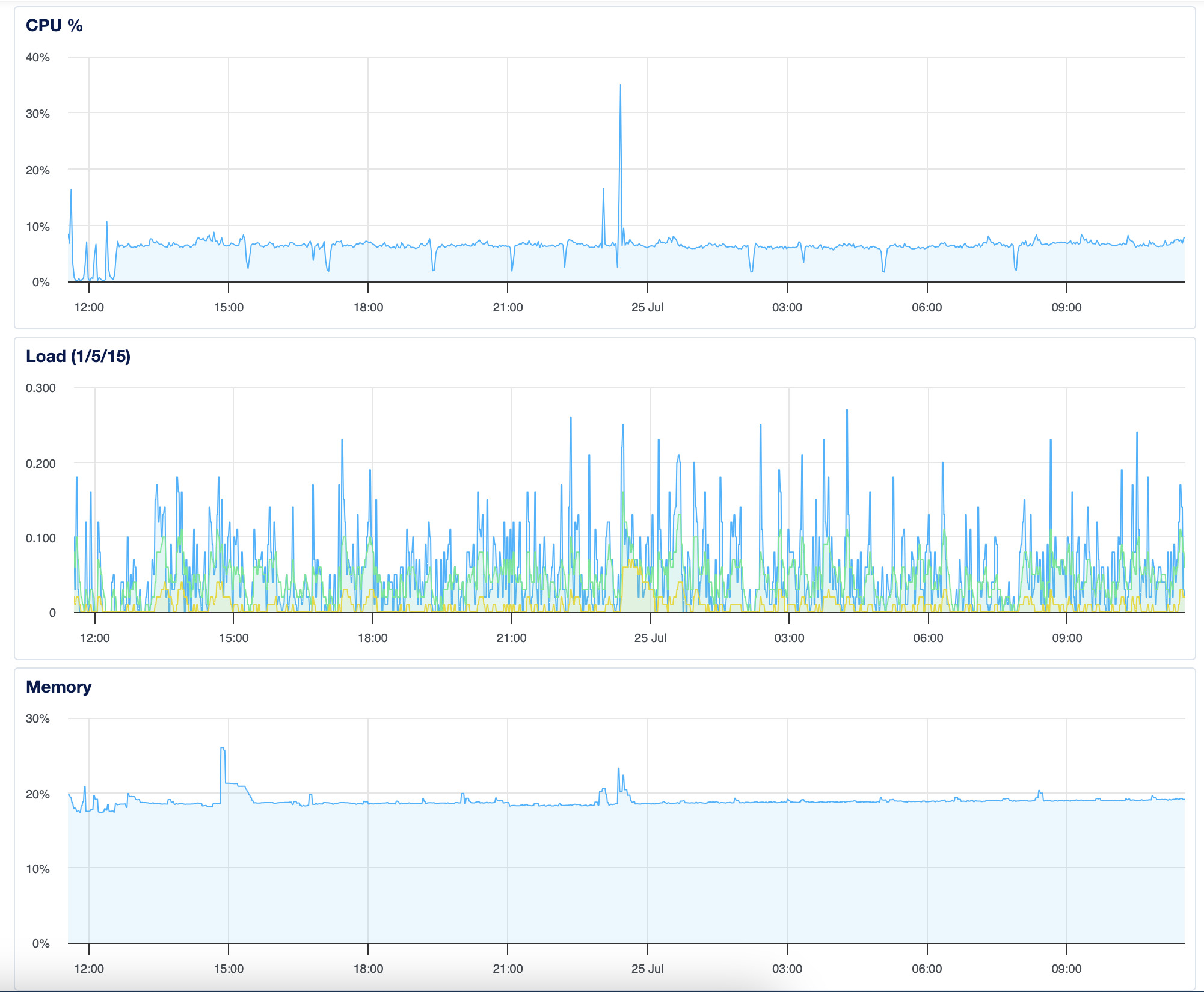Click the 35% CPU spike peak before 25 Jul
The width and height of the screenshot is (1204, 992).
(620, 86)
